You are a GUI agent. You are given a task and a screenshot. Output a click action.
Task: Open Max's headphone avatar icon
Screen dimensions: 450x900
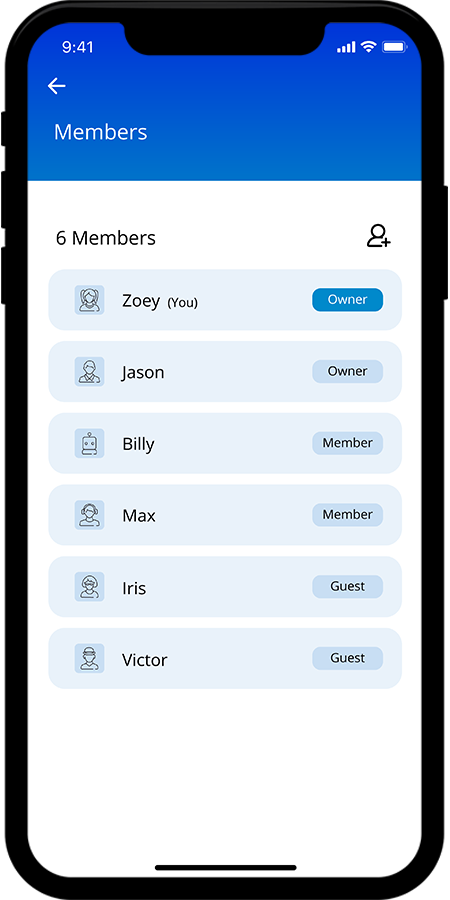coord(90,515)
